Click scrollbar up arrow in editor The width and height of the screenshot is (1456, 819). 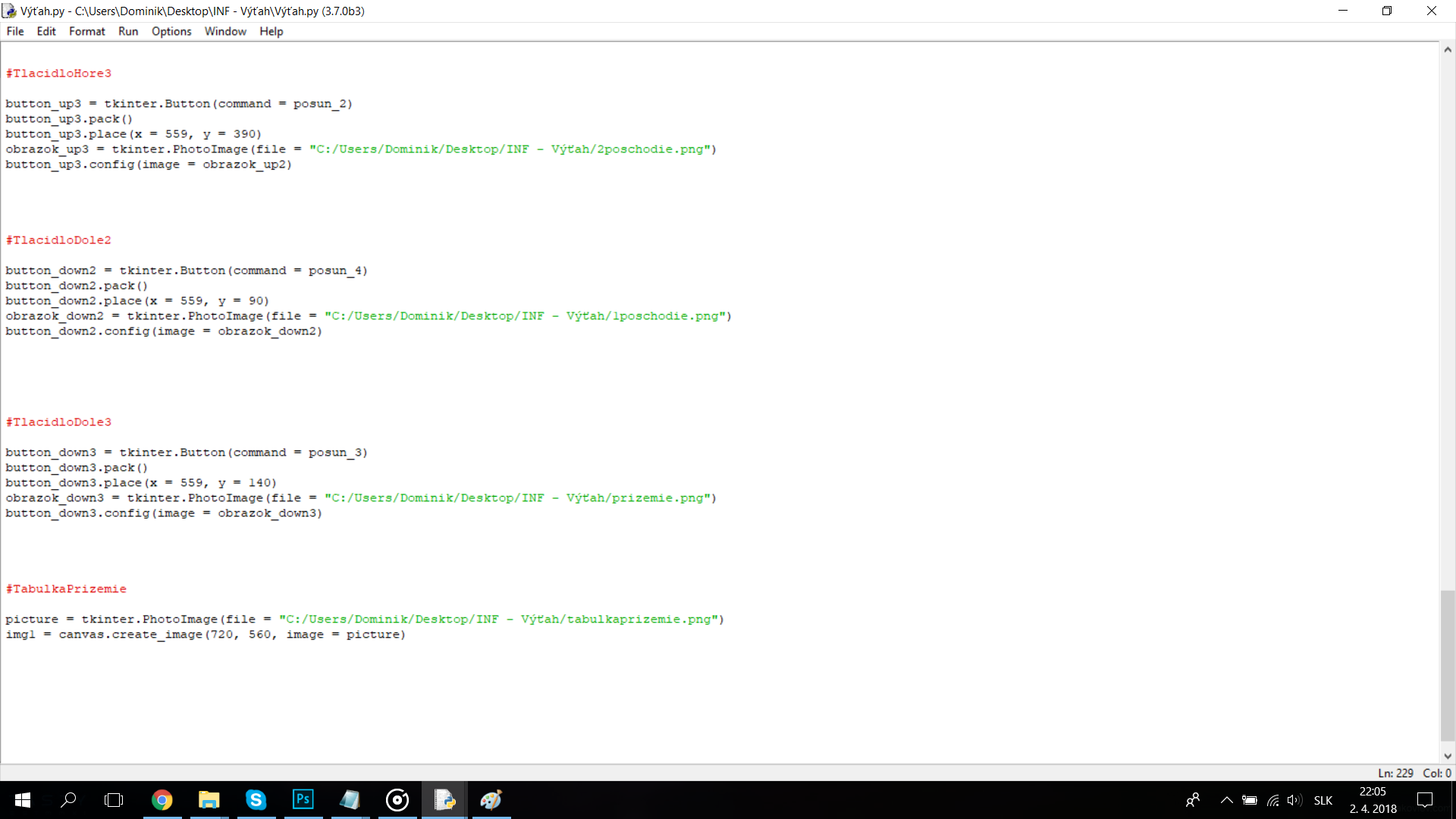coord(1448,50)
